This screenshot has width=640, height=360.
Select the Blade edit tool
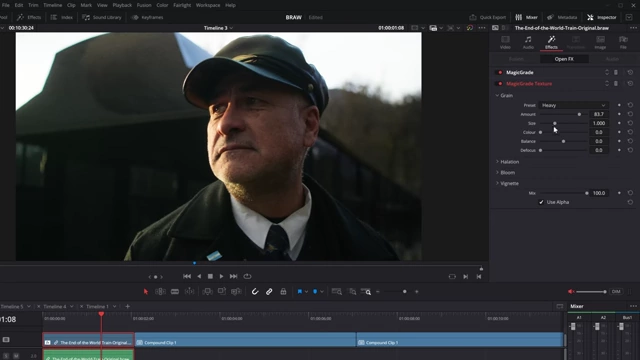coord(175,292)
